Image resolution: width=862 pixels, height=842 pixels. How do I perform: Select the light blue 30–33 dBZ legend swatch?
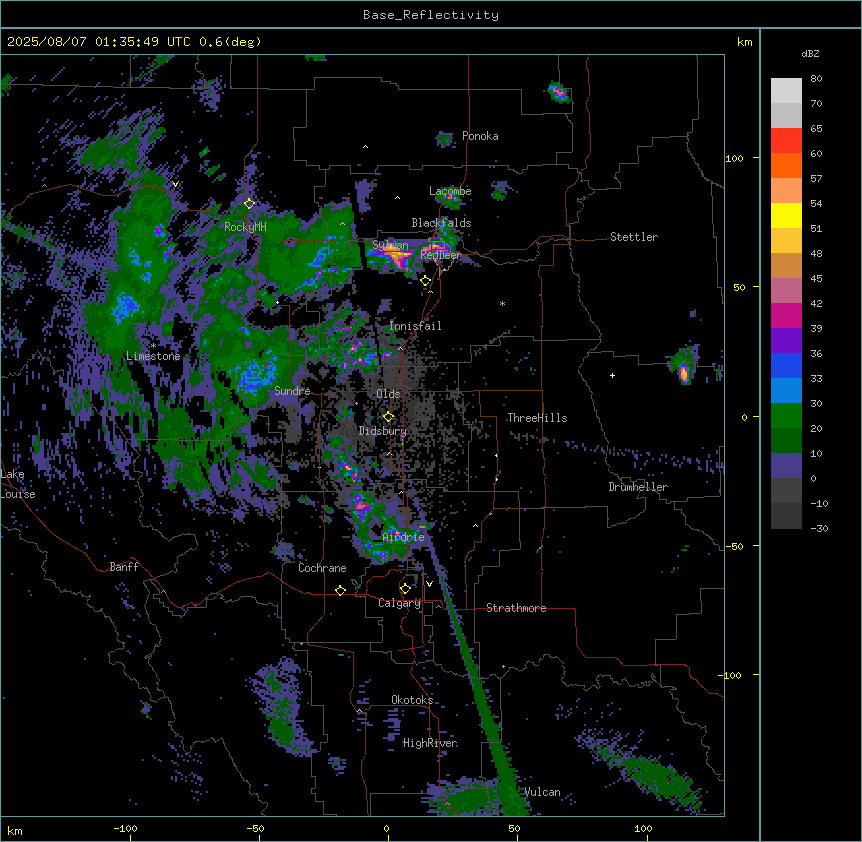[786, 391]
